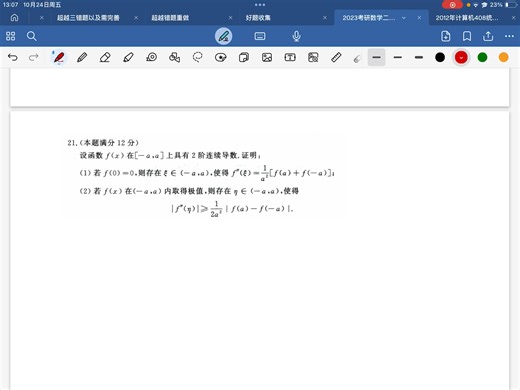Add a sticky note
The image size is (520, 390).
coord(244,57)
